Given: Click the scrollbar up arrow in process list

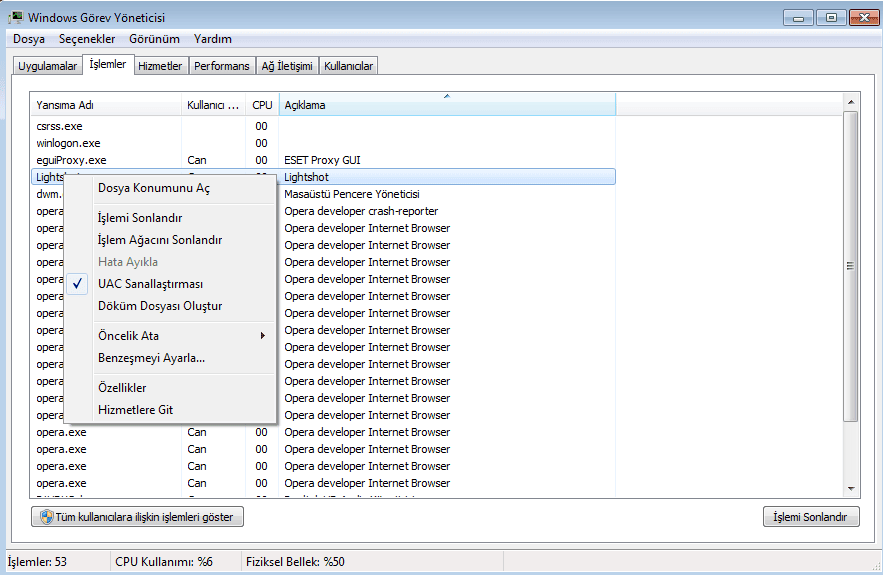Looking at the screenshot, I should coord(851,102).
